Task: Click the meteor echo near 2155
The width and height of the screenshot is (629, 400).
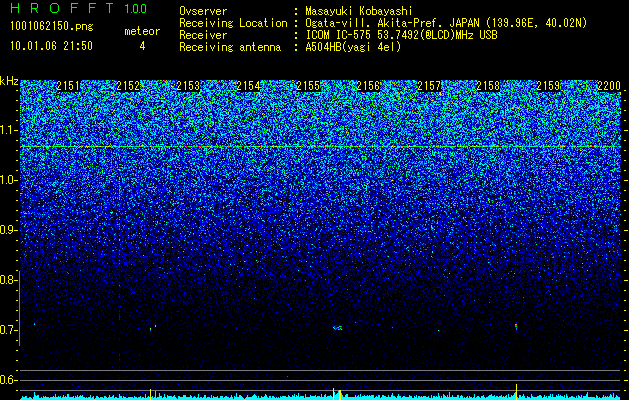Action: [x=338, y=328]
